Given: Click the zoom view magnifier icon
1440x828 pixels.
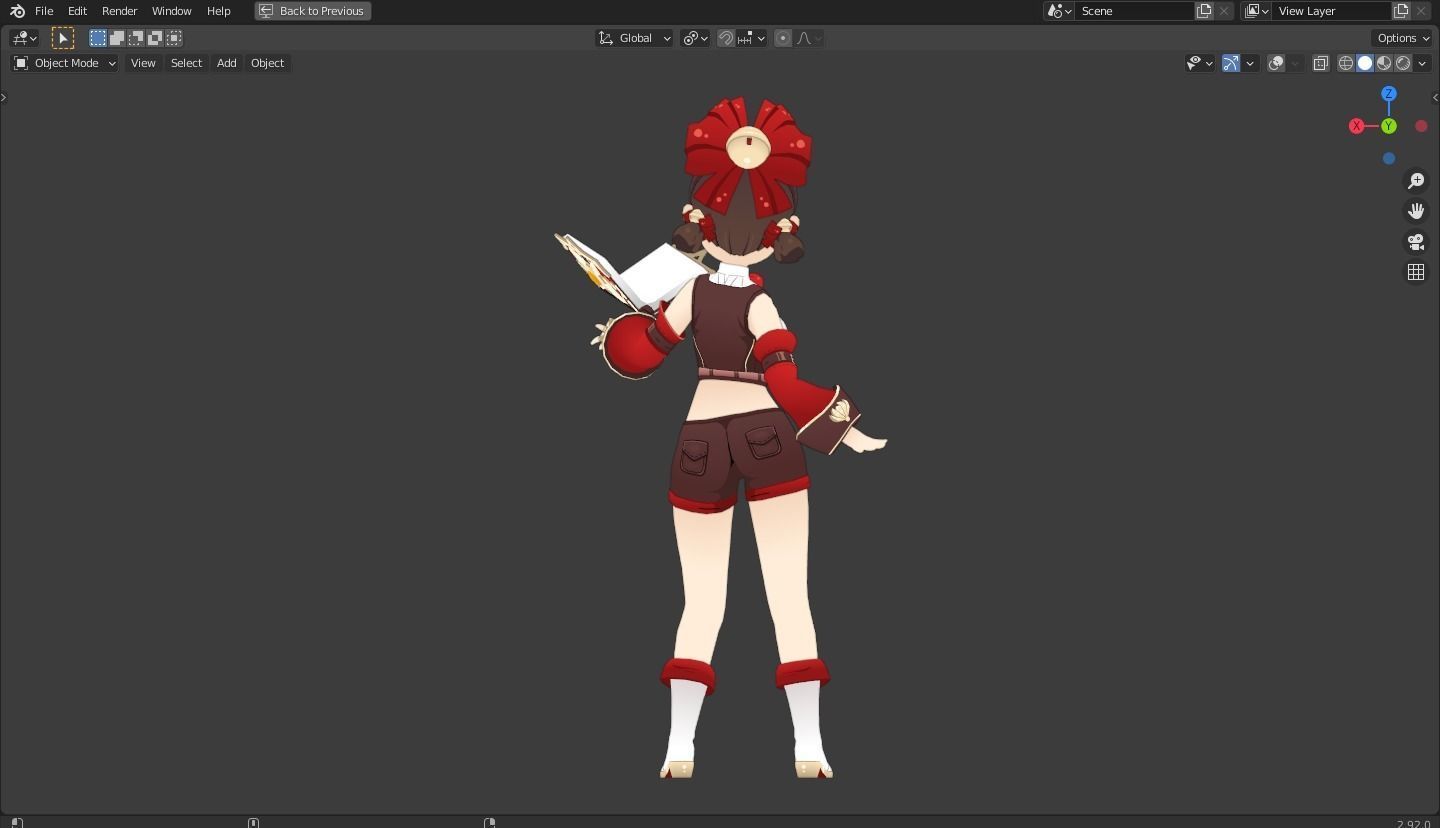Looking at the screenshot, I should point(1415,180).
